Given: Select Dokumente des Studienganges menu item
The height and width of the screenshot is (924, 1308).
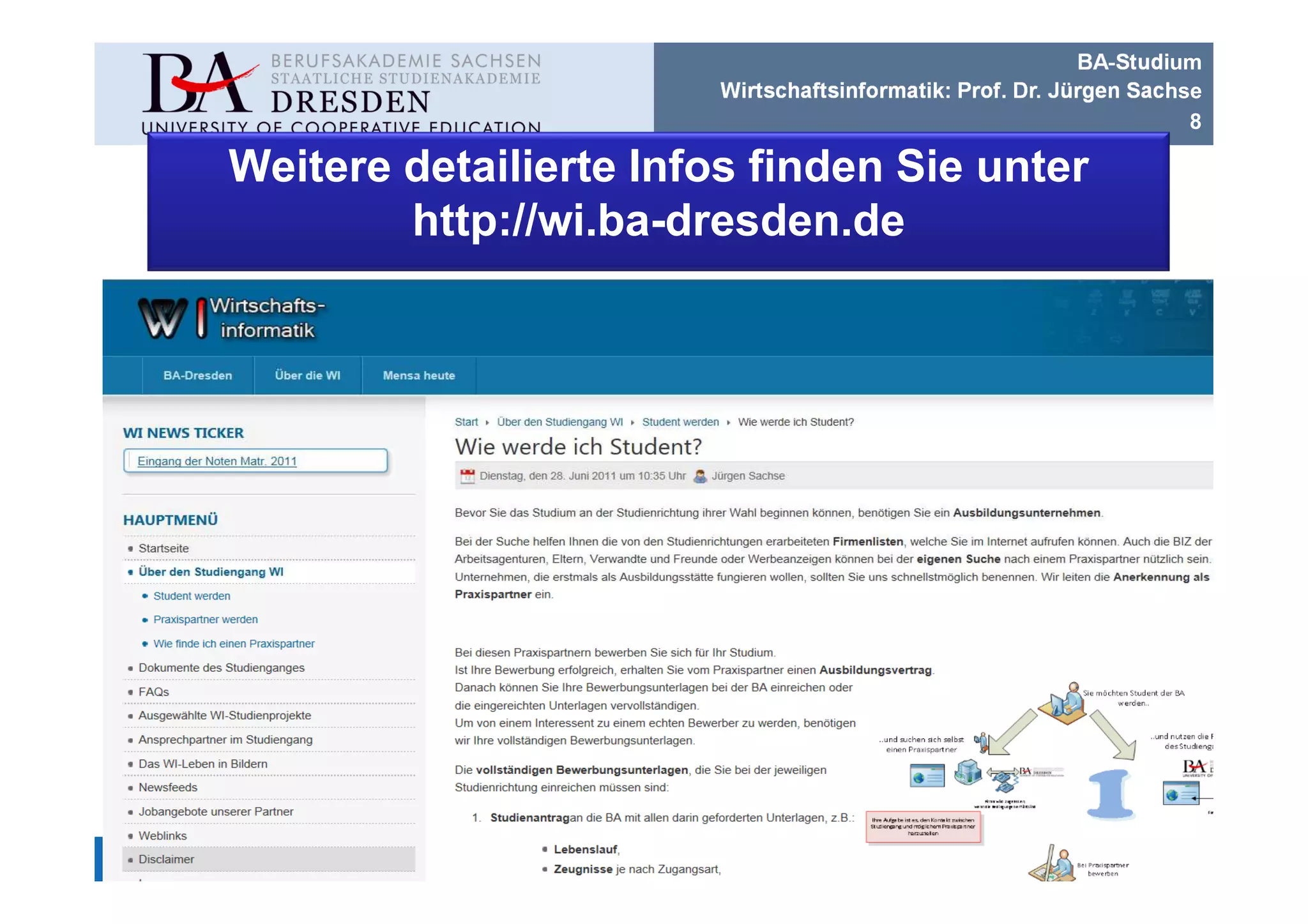Looking at the screenshot, I should pos(222,668).
